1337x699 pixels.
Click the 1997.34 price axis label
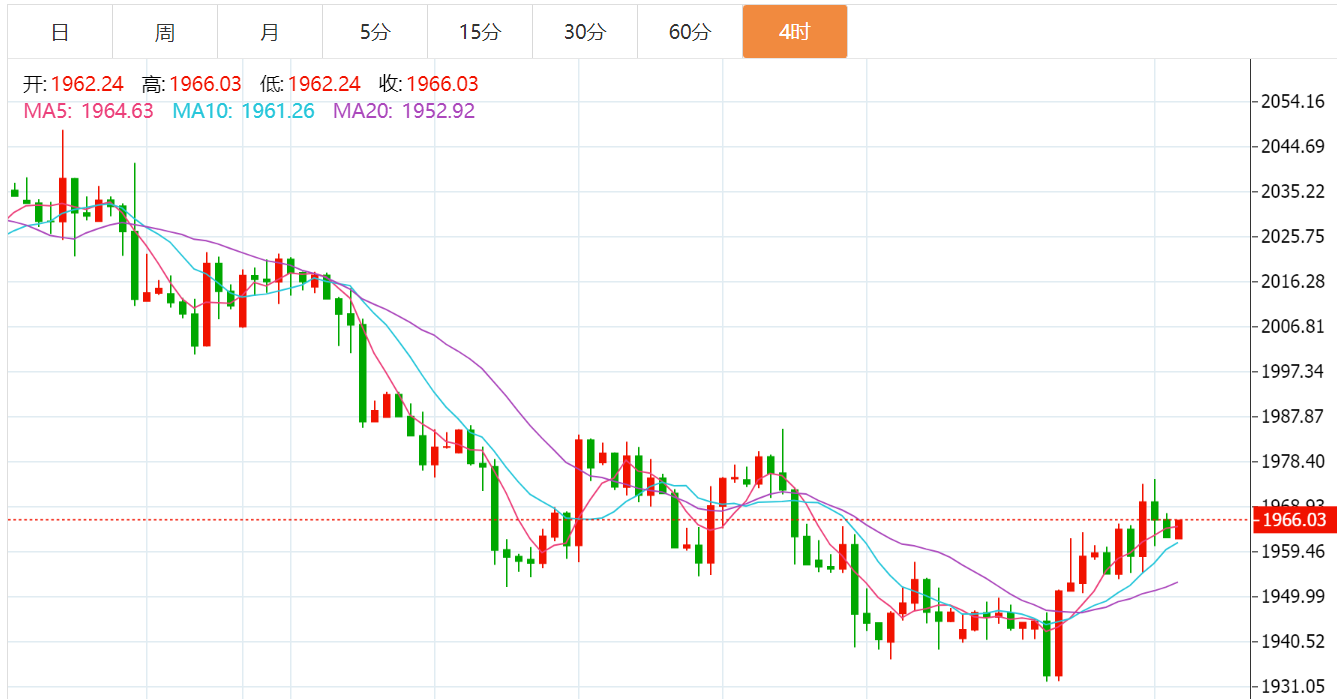click(1294, 371)
